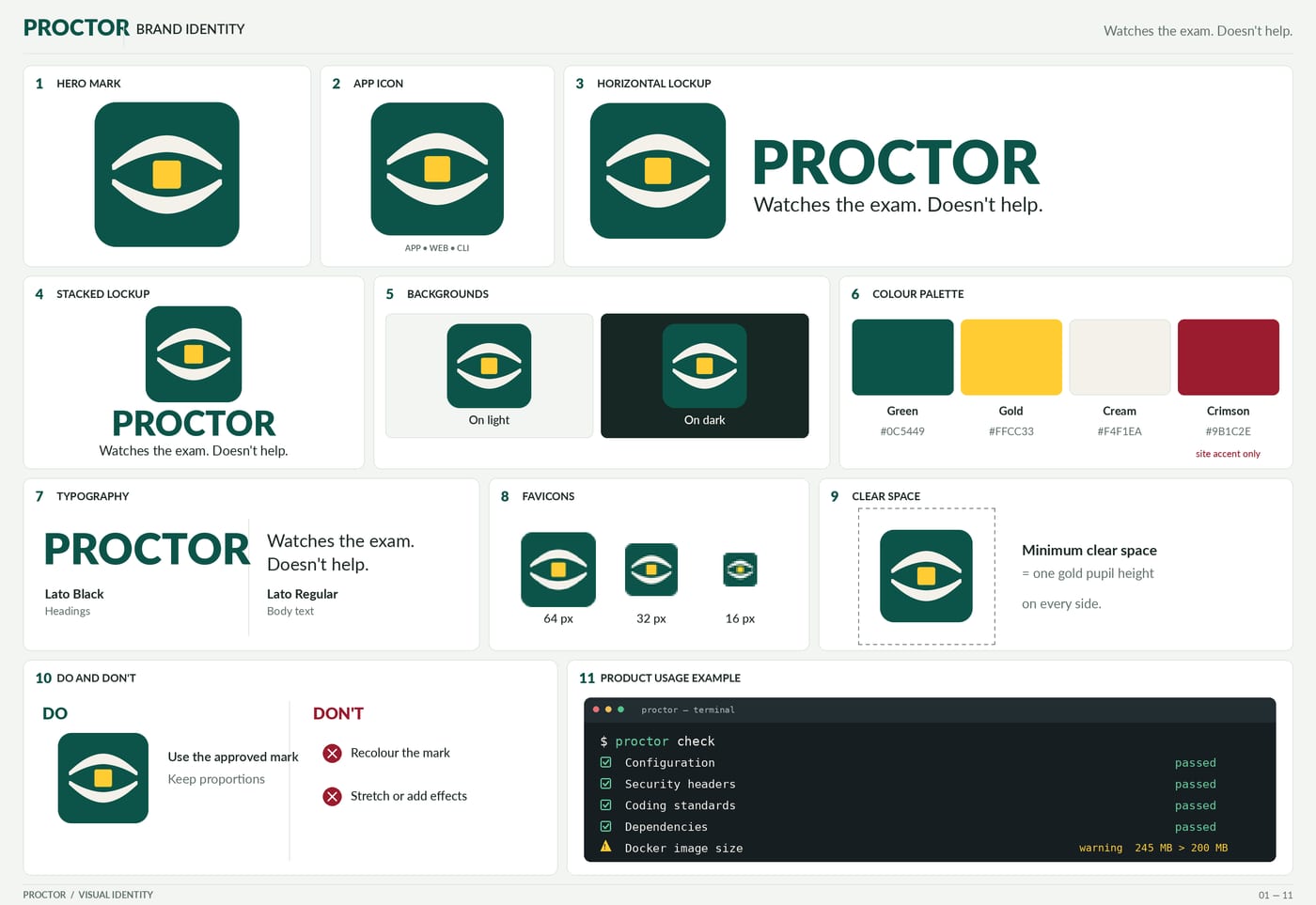Click the checkbox next to Dependencies
Image resolution: width=1316 pixels, height=905 pixels.
point(605,827)
